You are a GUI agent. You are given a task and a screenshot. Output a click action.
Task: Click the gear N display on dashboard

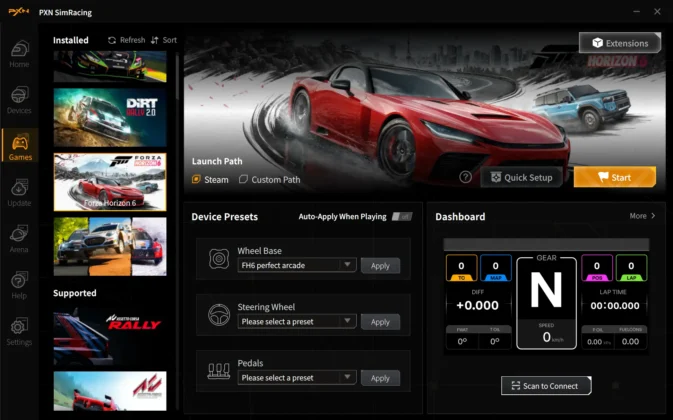546,290
